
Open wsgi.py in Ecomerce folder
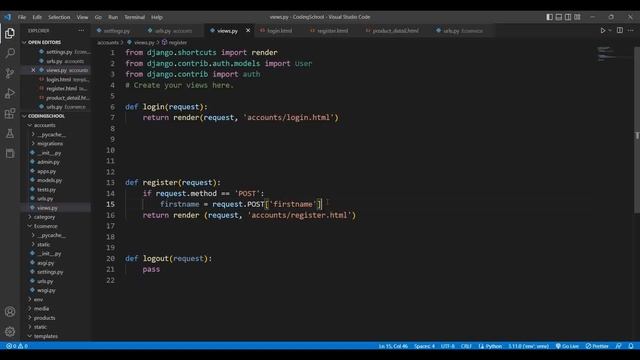click(x=46, y=291)
